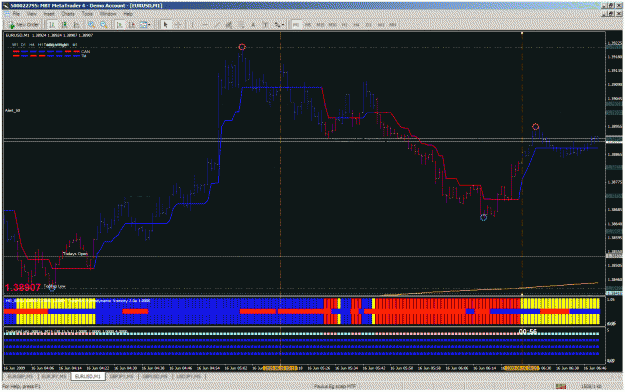This screenshot has height=392, width=625.
Task: Switch timeframe to D1
Action: [x=369, y=25]
